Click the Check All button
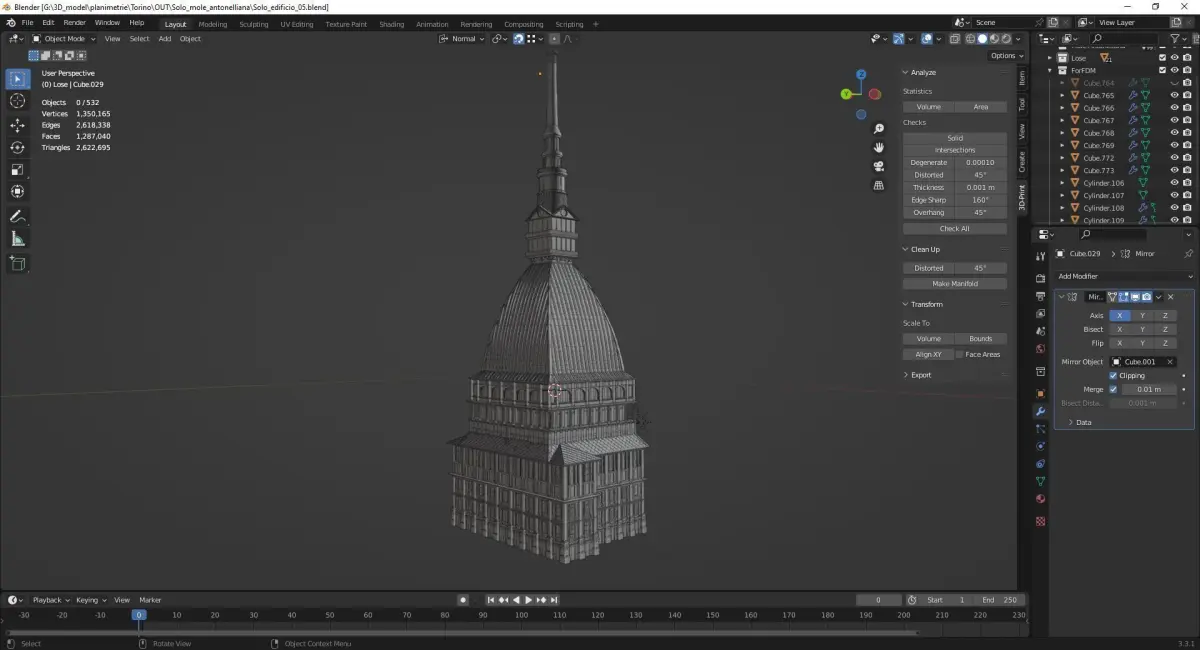The height and width of the screenshot is (650, 1200). click(954, 228)
